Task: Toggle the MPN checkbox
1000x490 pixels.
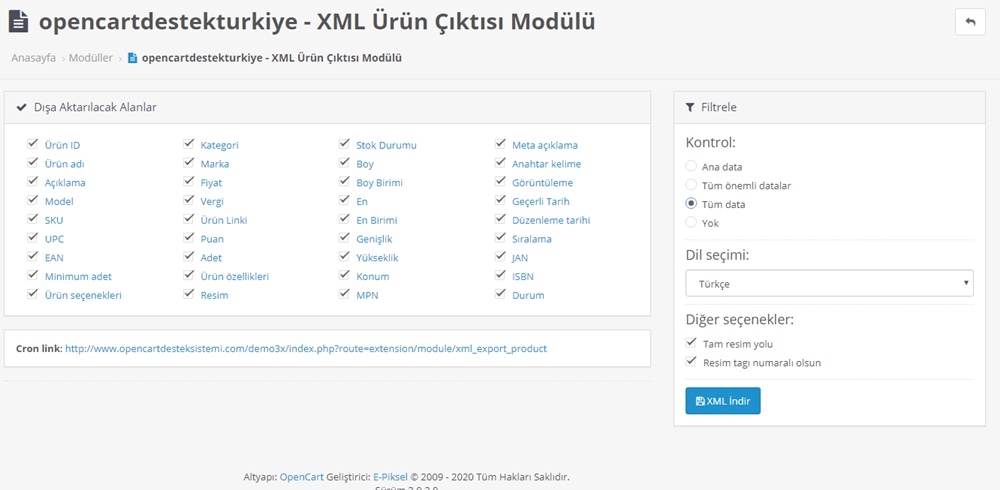Action: tap(344, 294)
